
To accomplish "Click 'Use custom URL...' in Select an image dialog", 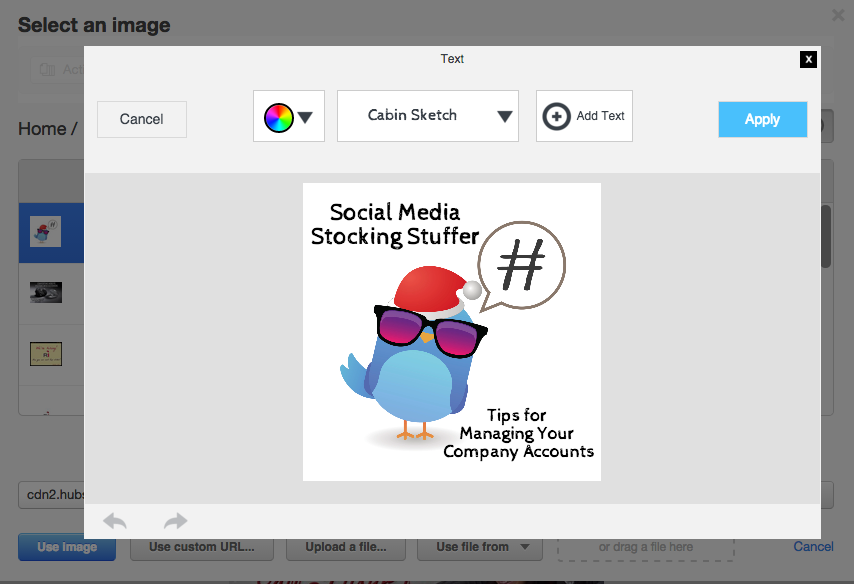I will [x=202, y=547].
